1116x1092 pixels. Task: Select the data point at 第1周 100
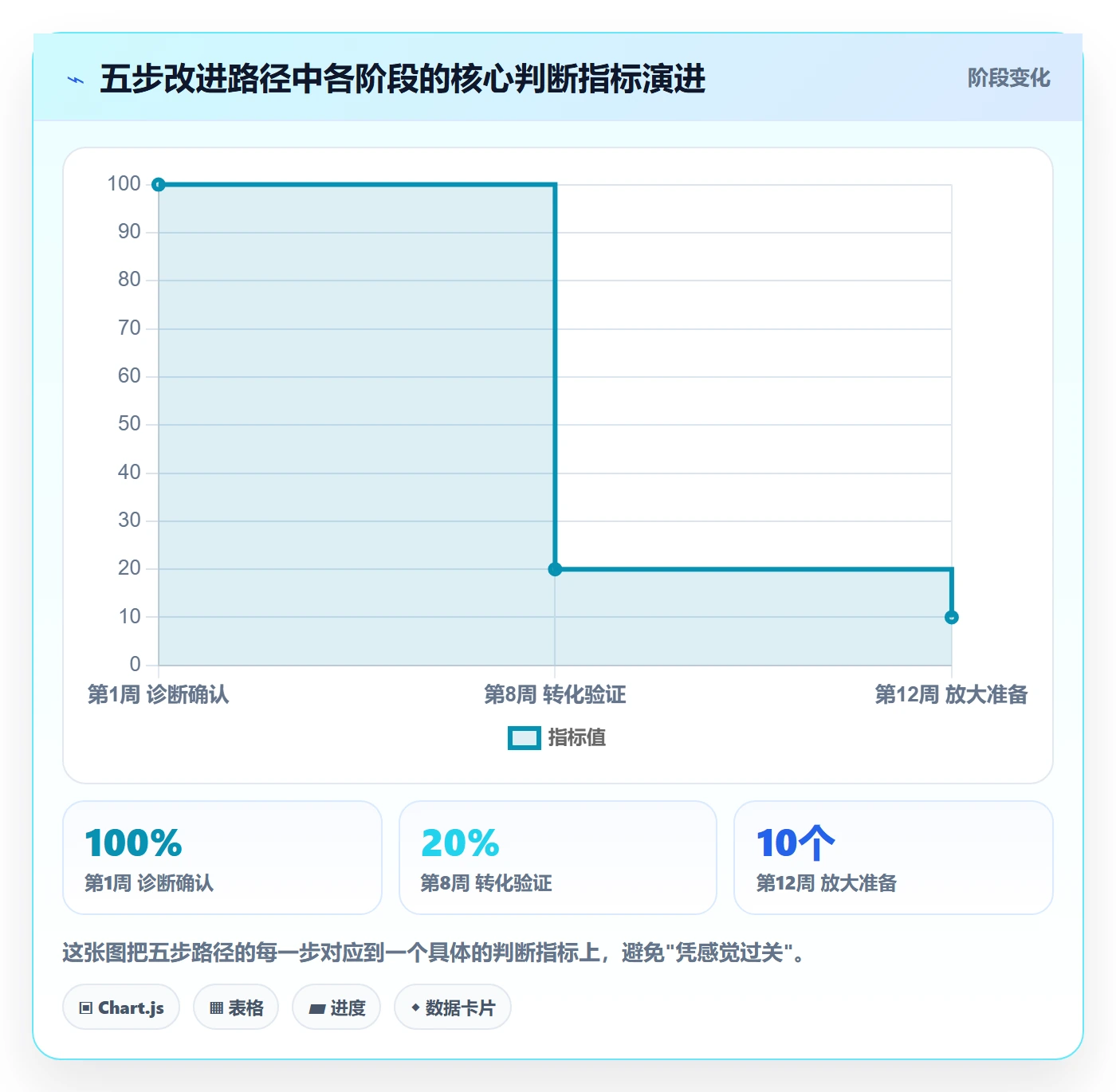pyautogui.click(x=159, y=185)
